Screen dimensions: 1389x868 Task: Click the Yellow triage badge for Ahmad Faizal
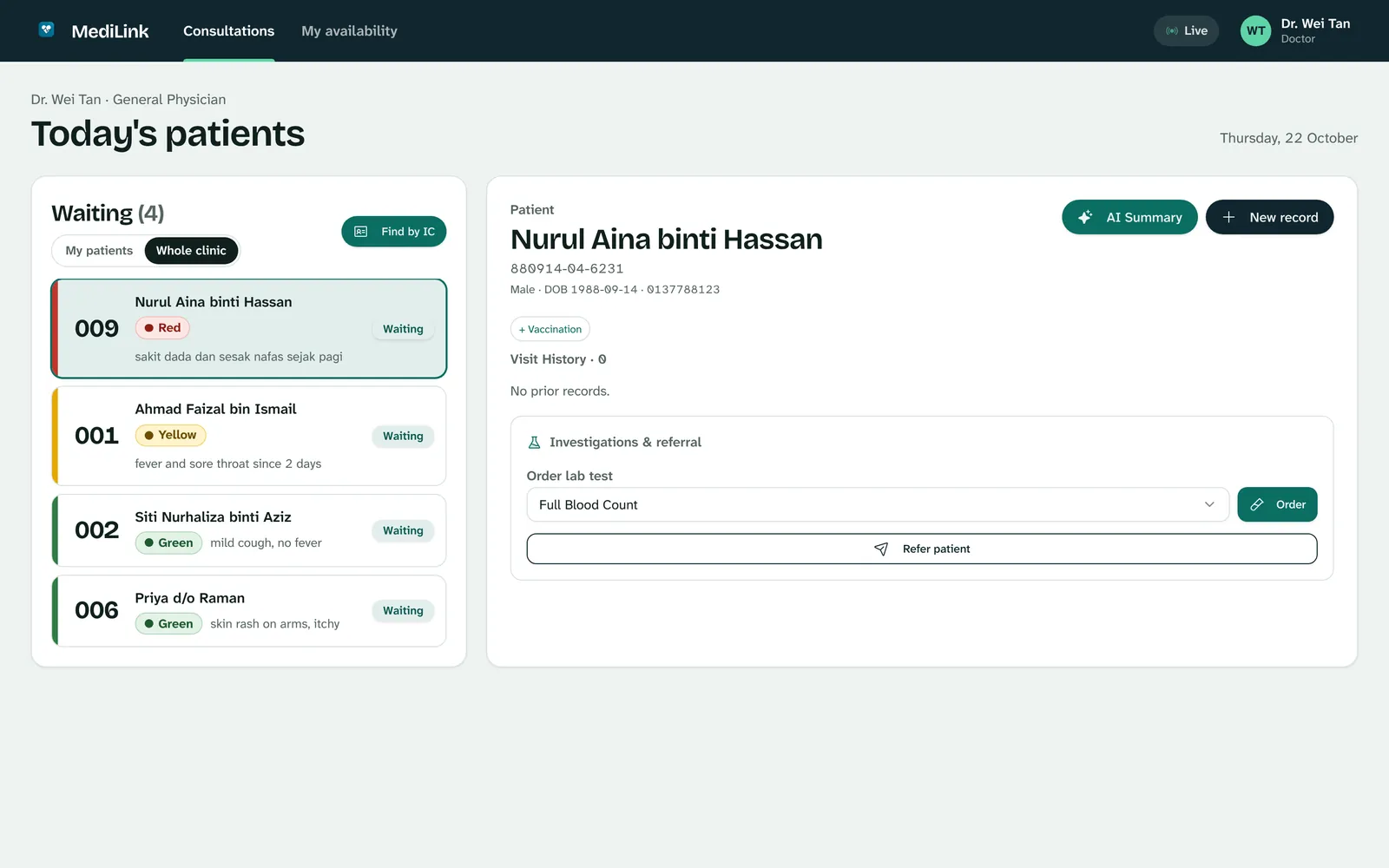tap(170, 435)
